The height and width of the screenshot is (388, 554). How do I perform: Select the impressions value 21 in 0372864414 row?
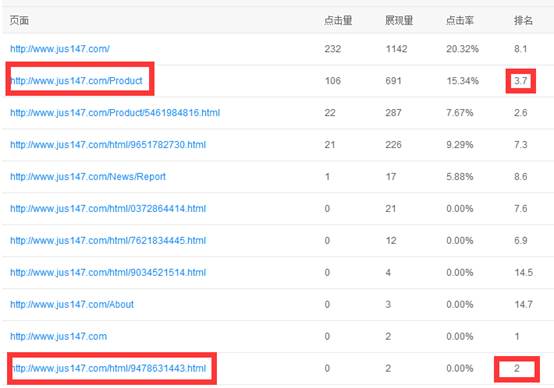(x=391, y=208)
